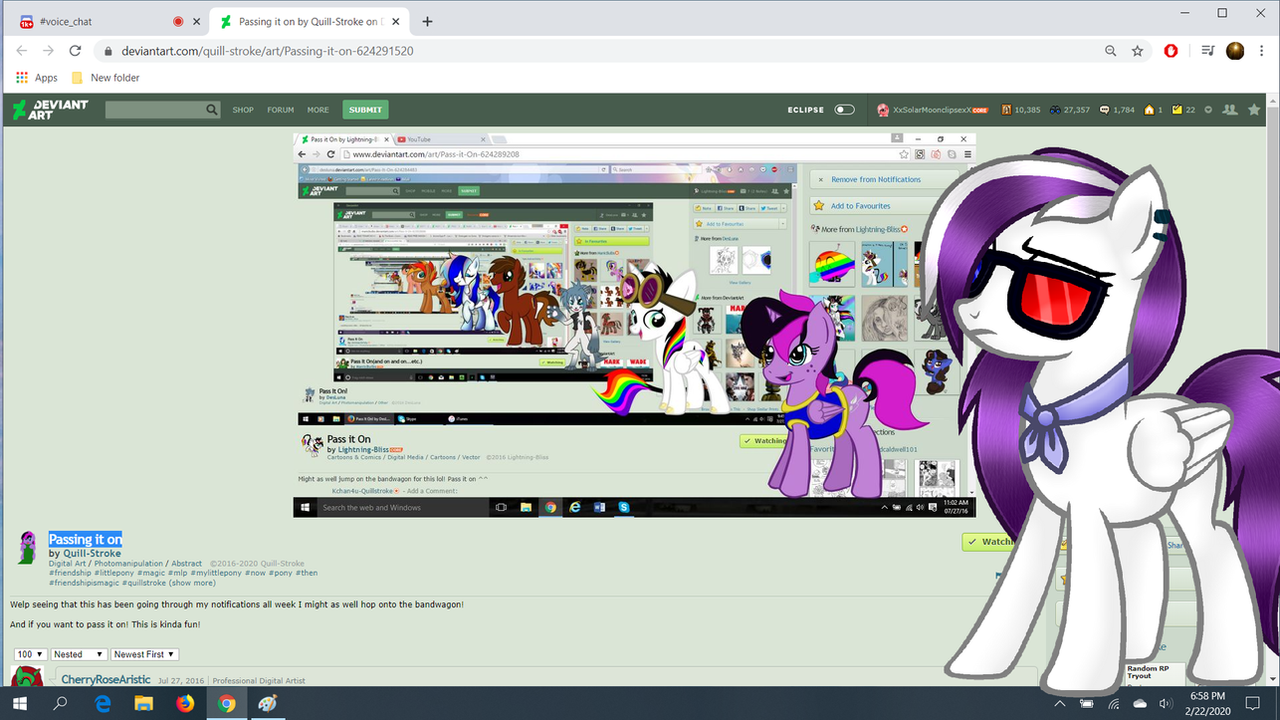Click the red Adblock extension icon
The image size is (1280, 720).
click(x=1171, y=51)
